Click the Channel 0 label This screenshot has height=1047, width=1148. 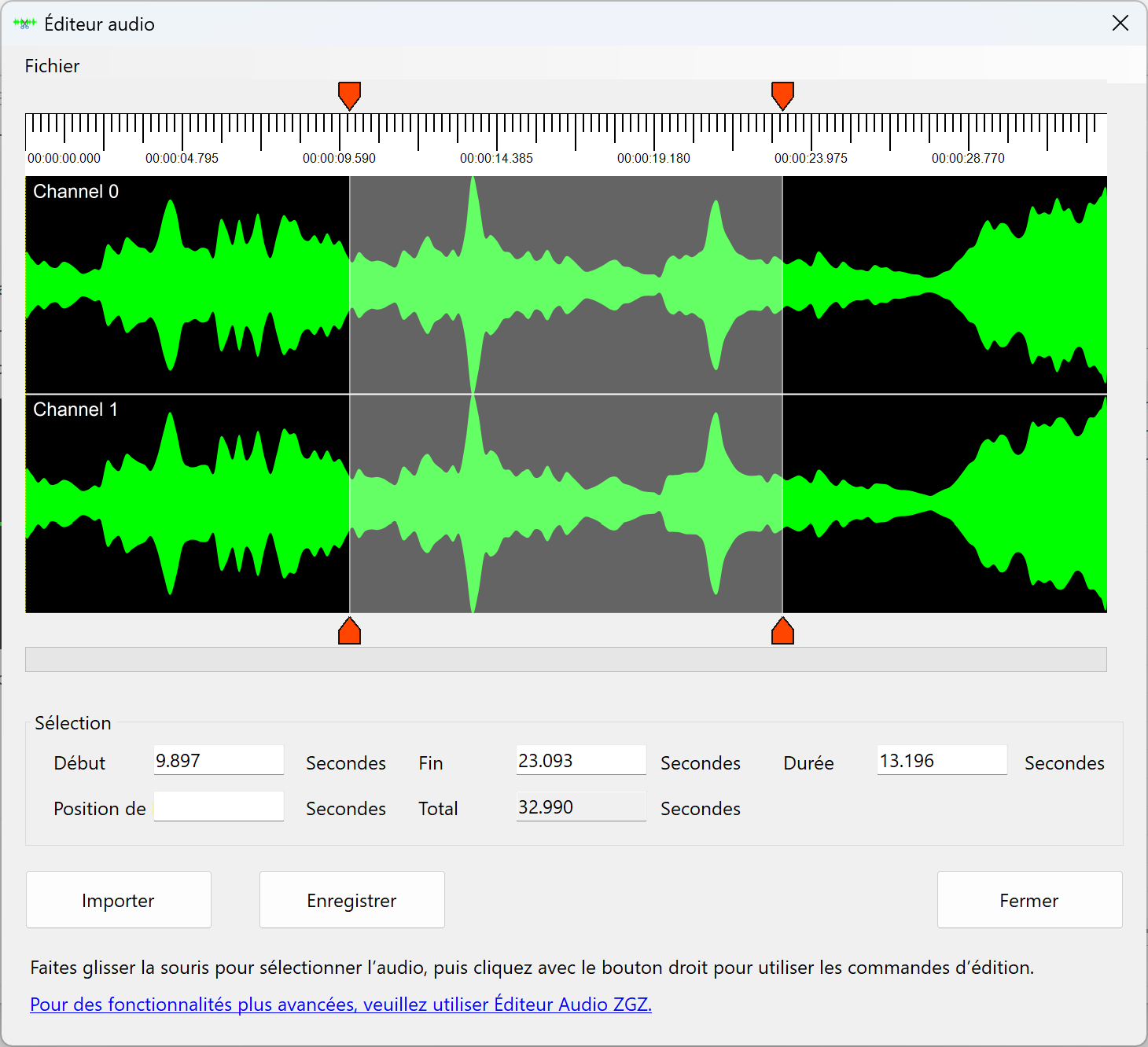click(x=76, y=192)
